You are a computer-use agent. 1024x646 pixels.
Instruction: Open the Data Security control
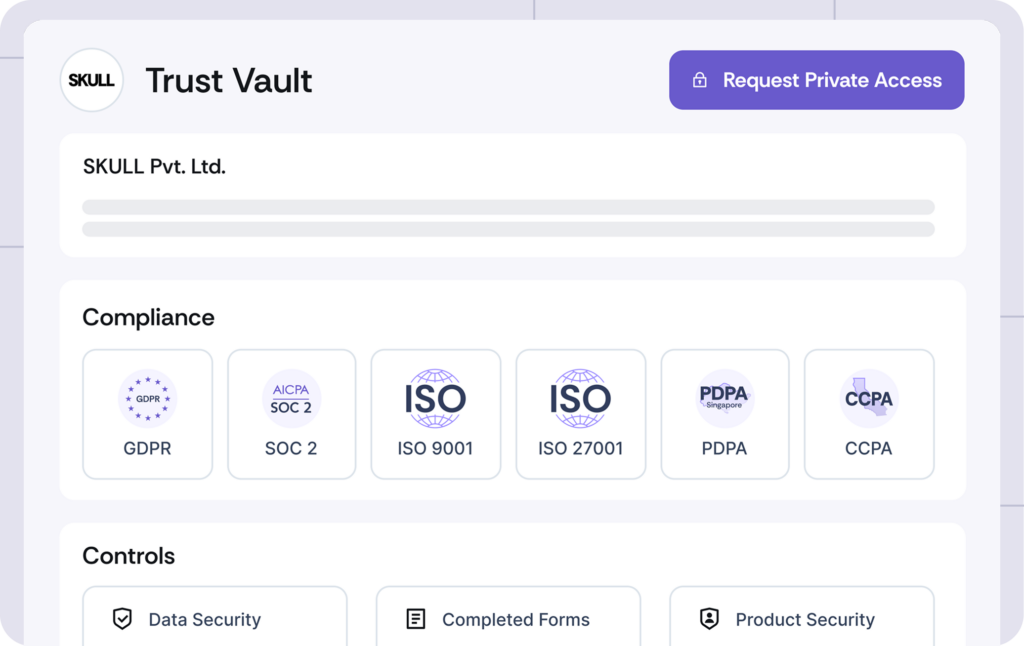pyautogui.click(x=215, y=616)
